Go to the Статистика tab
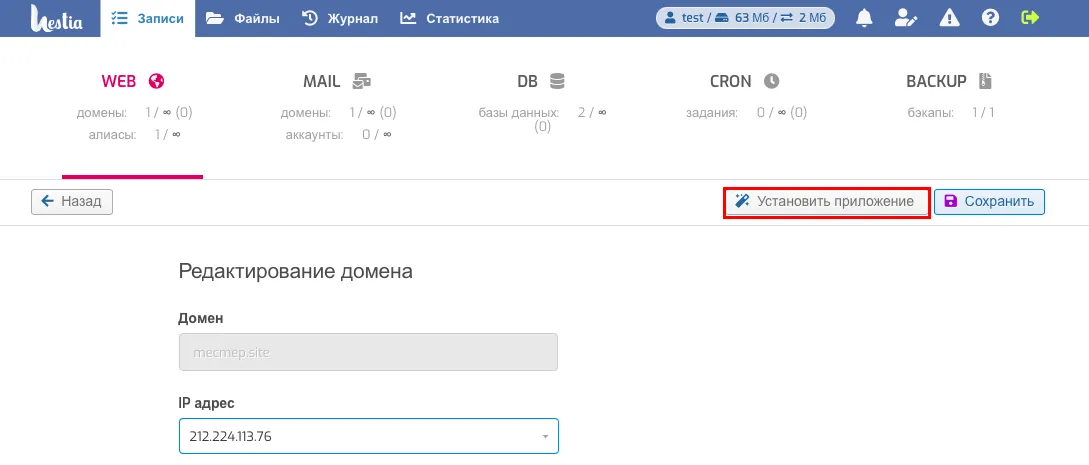This screenshot has width=1089, height=465. click(449, 18)
